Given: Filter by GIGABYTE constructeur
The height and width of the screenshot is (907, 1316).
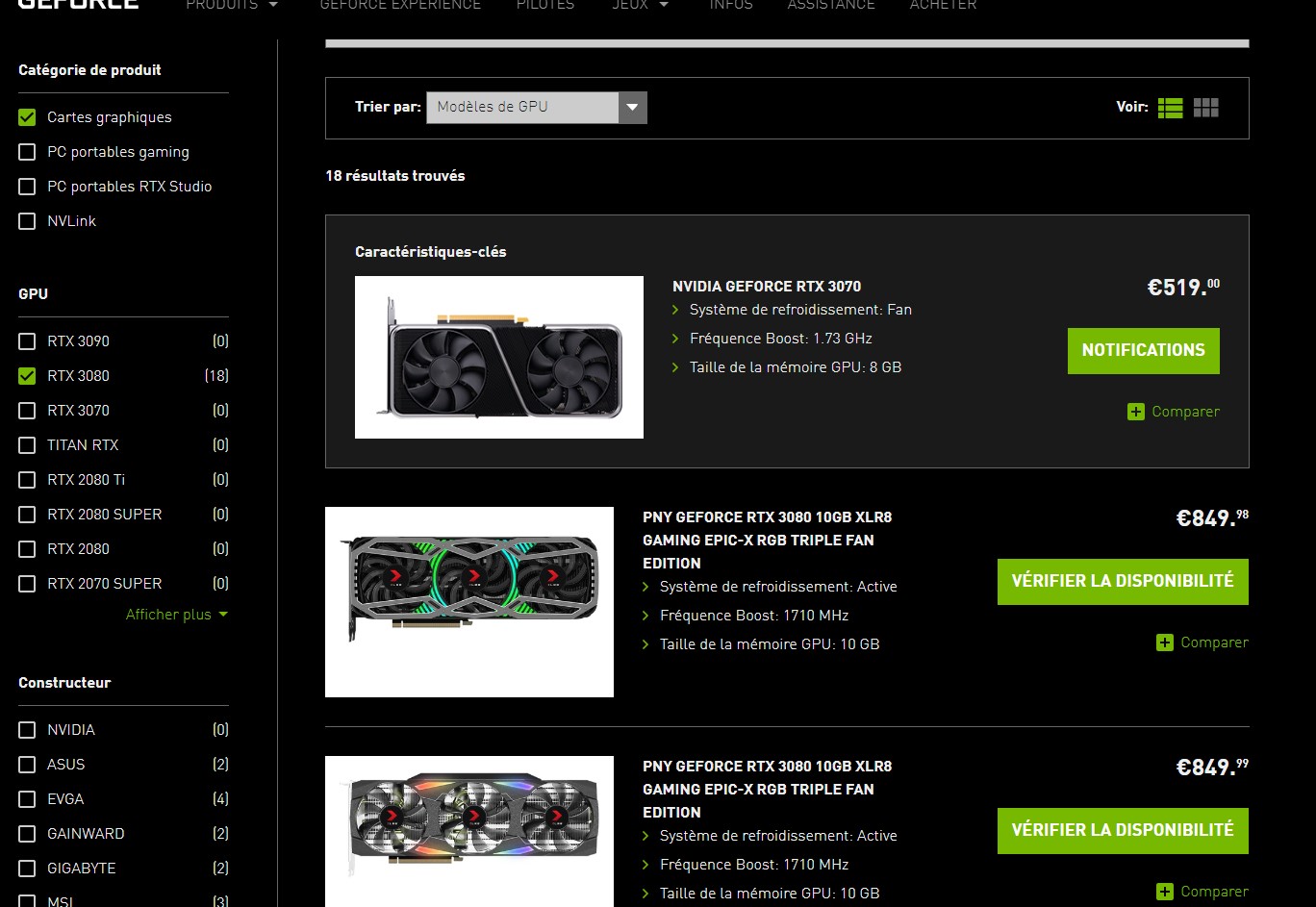Looking at the screenshot, I should (x=27, y=869).
